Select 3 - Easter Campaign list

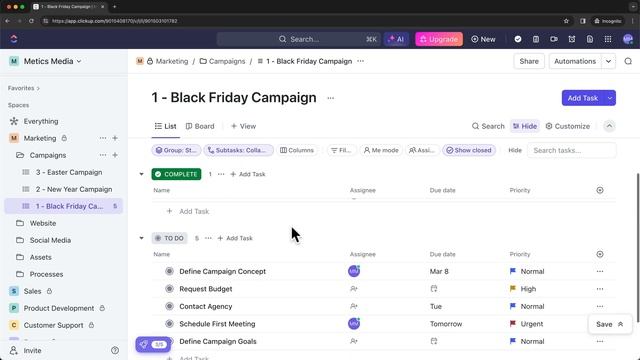(69, 172)
